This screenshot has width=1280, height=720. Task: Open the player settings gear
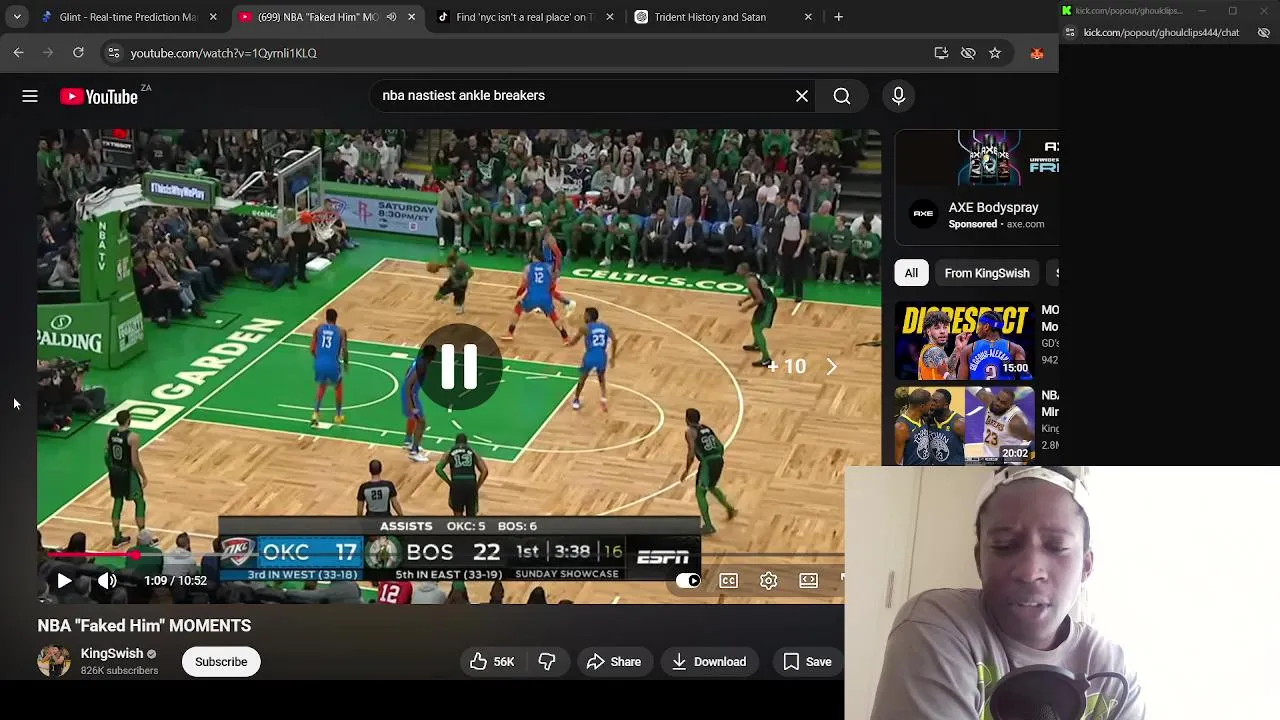pyautogui.click(x=768, y=580)
